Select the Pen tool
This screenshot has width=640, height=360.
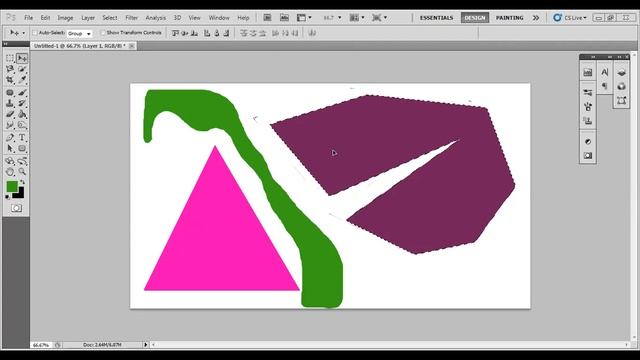click(10, 138)
